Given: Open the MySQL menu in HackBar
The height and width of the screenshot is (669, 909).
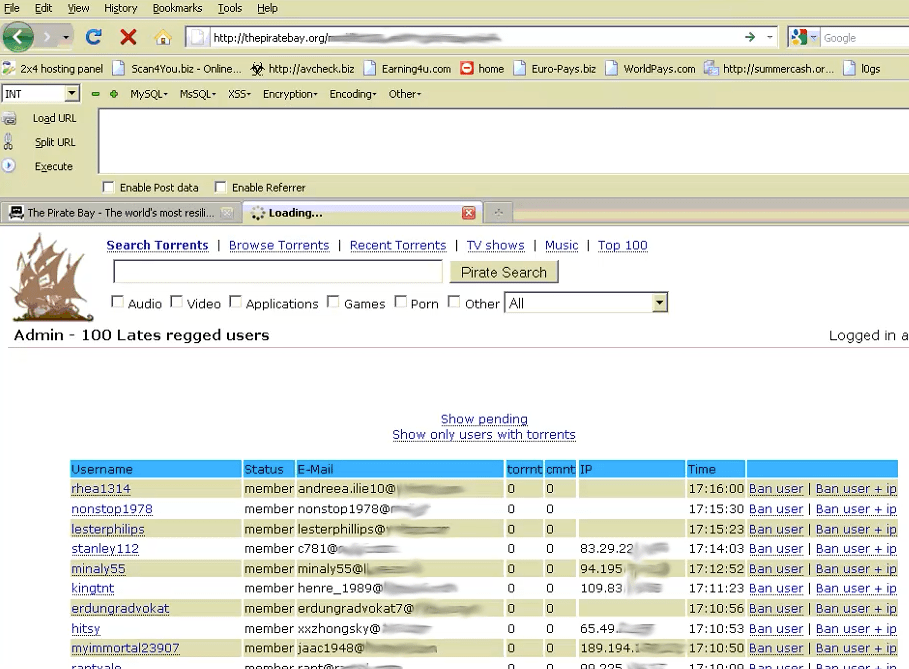Looking at the screenshot, I should [146, 93].
